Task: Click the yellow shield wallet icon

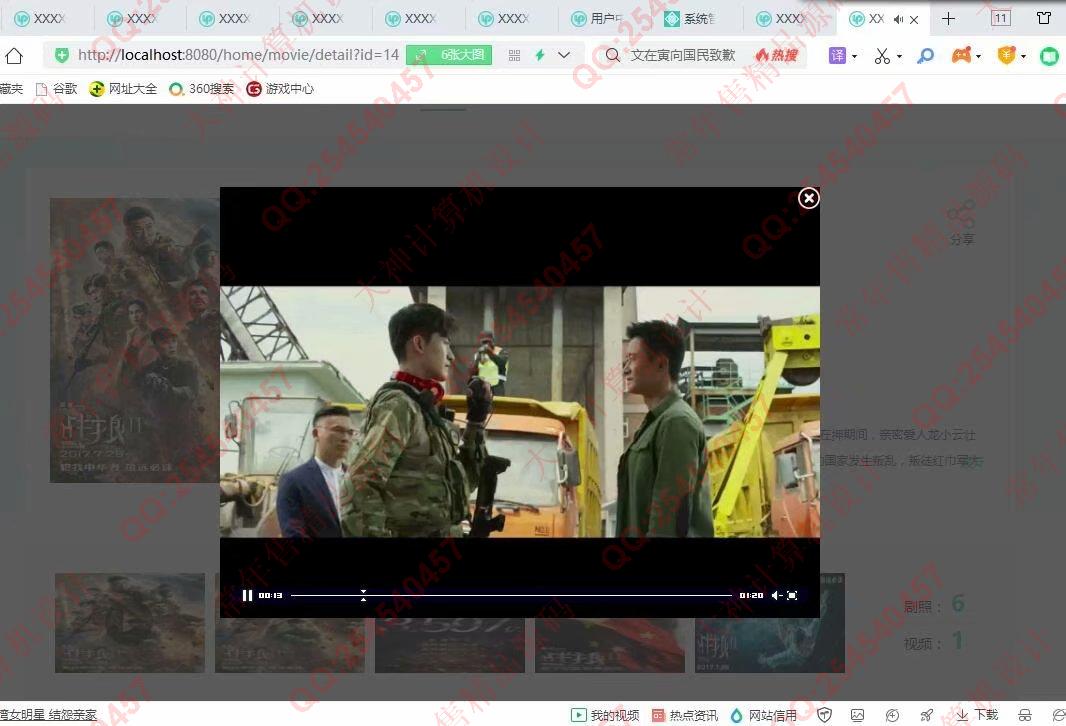Action: pos(1006,55)
